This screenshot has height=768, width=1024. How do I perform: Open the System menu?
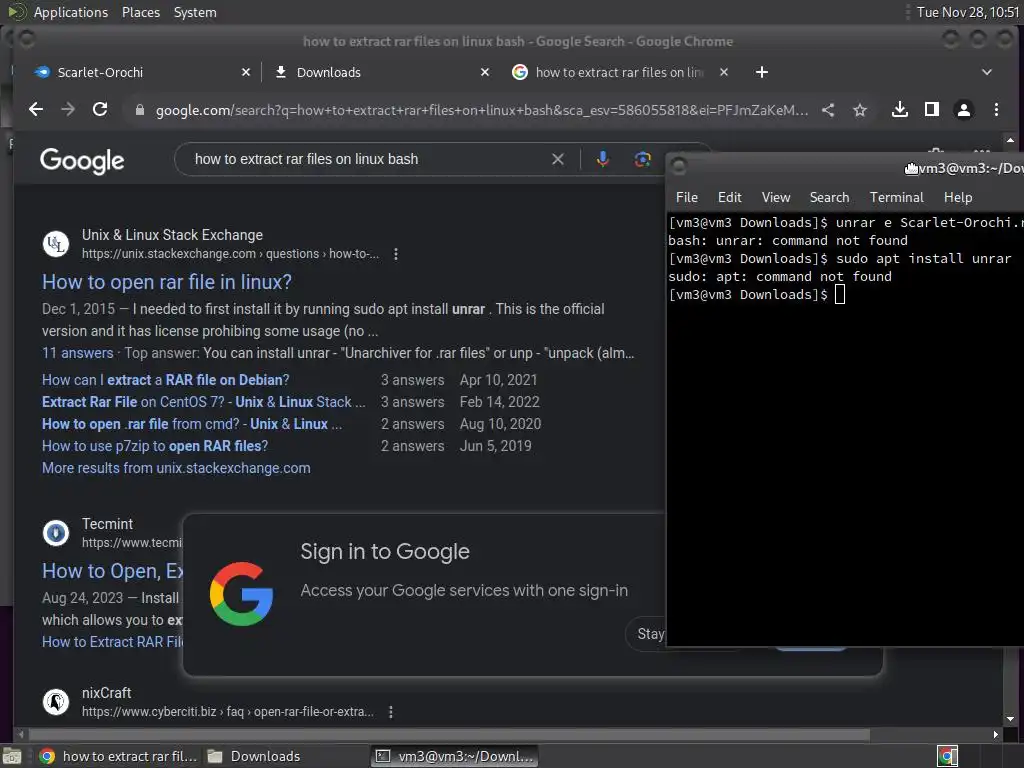click(195, 12)
